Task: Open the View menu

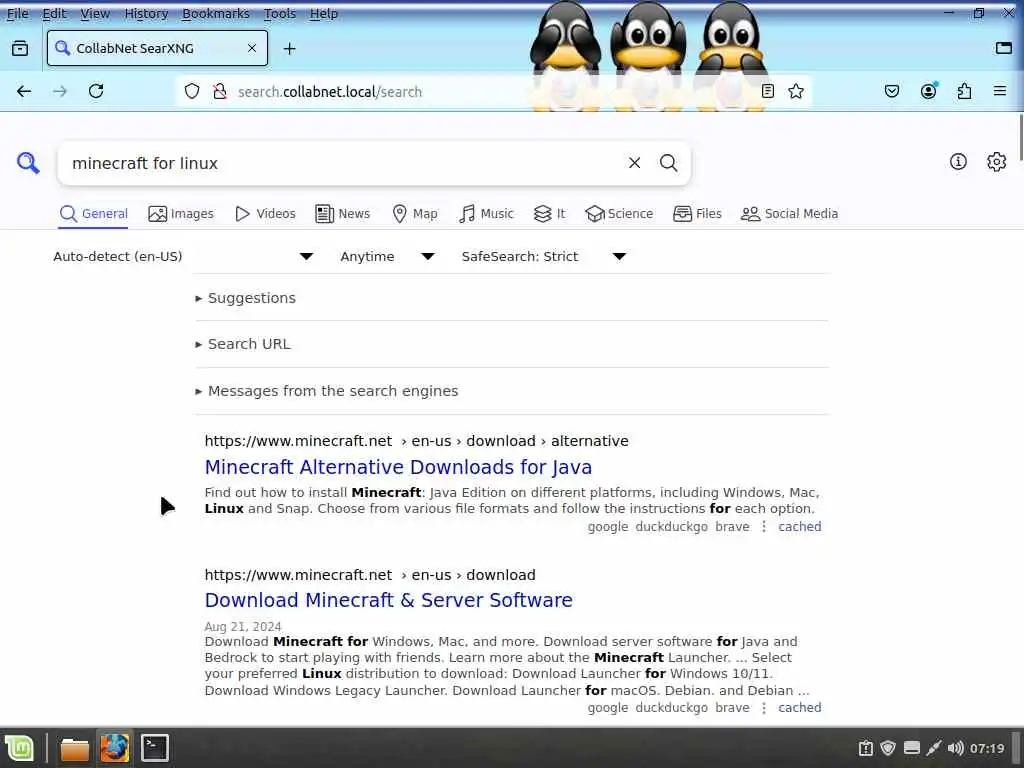Action: [95, 13]
